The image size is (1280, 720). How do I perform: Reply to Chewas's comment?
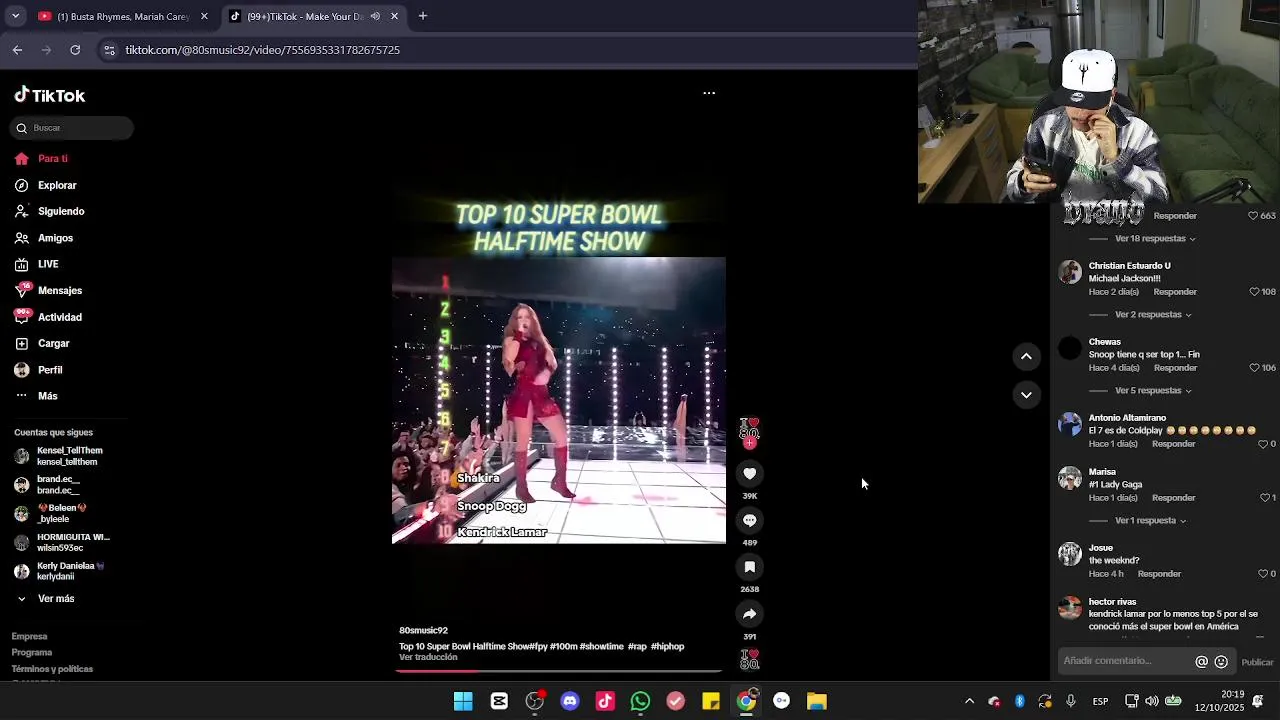click(1175, 368)
